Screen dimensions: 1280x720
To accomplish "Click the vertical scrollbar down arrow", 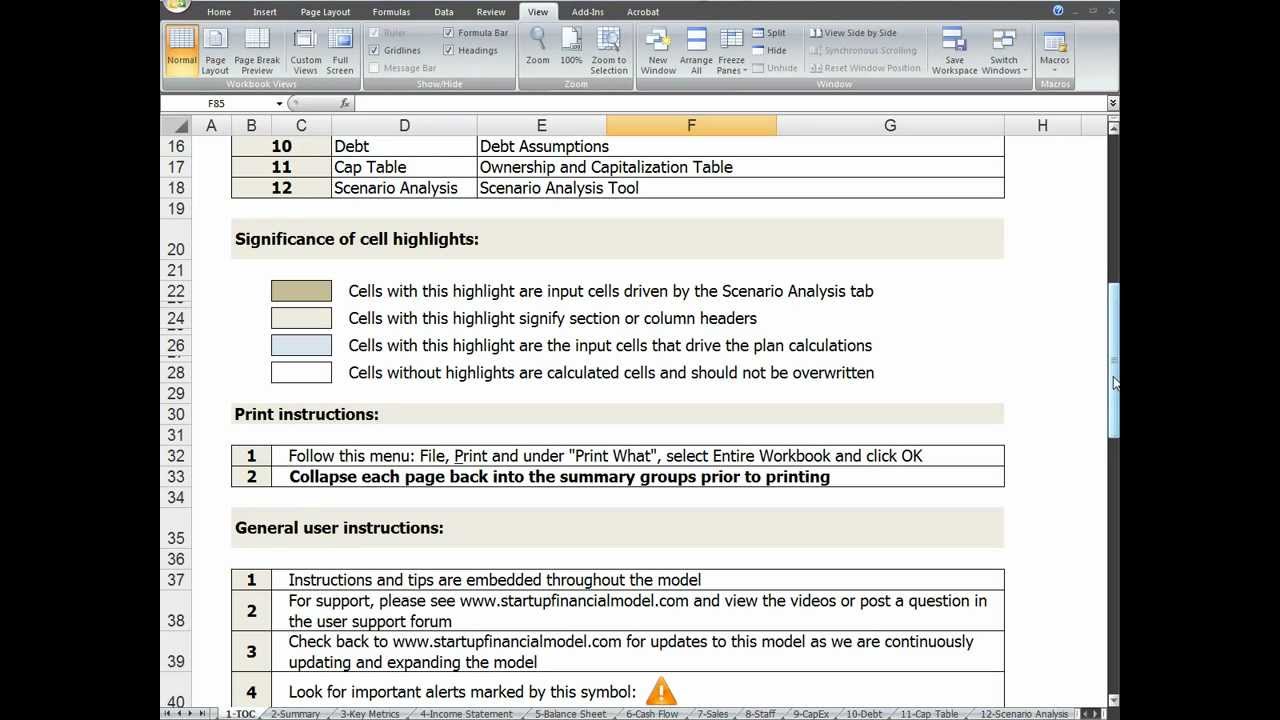I will 1113,700.
